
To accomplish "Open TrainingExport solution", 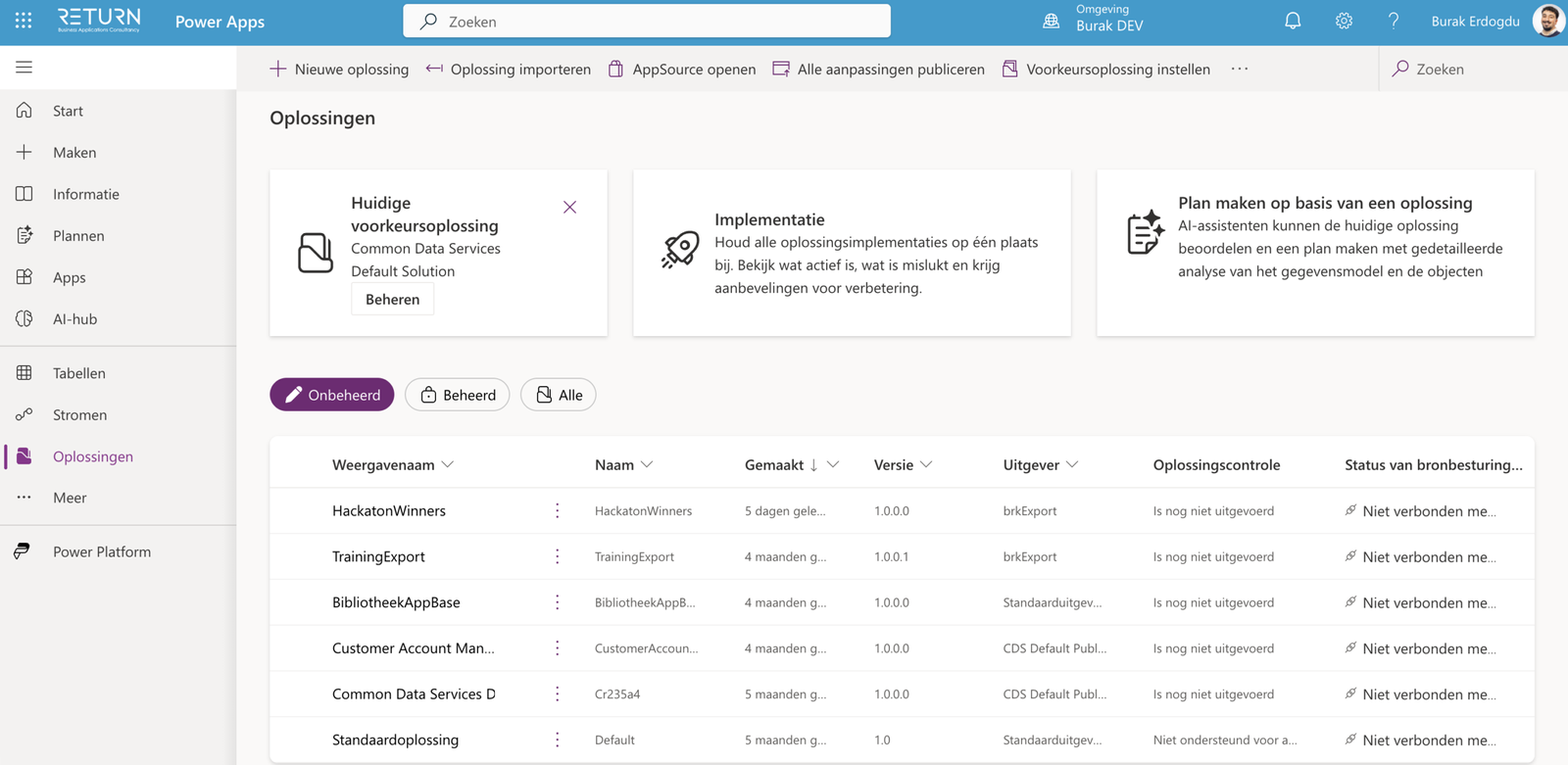I will (x=378, y=556).
